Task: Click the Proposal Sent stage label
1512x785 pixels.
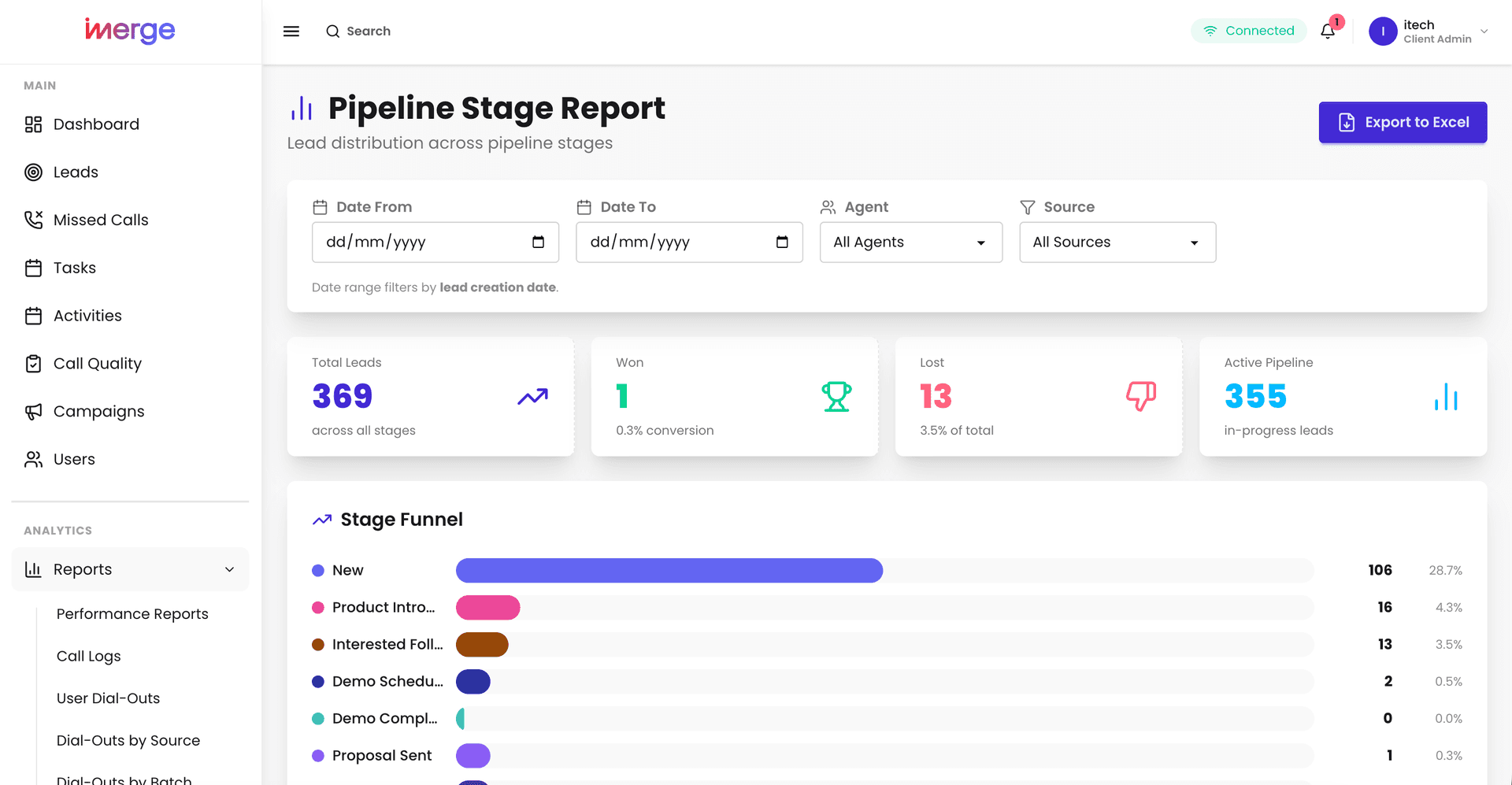Action: pyautogui.click(x=382, y=755)
